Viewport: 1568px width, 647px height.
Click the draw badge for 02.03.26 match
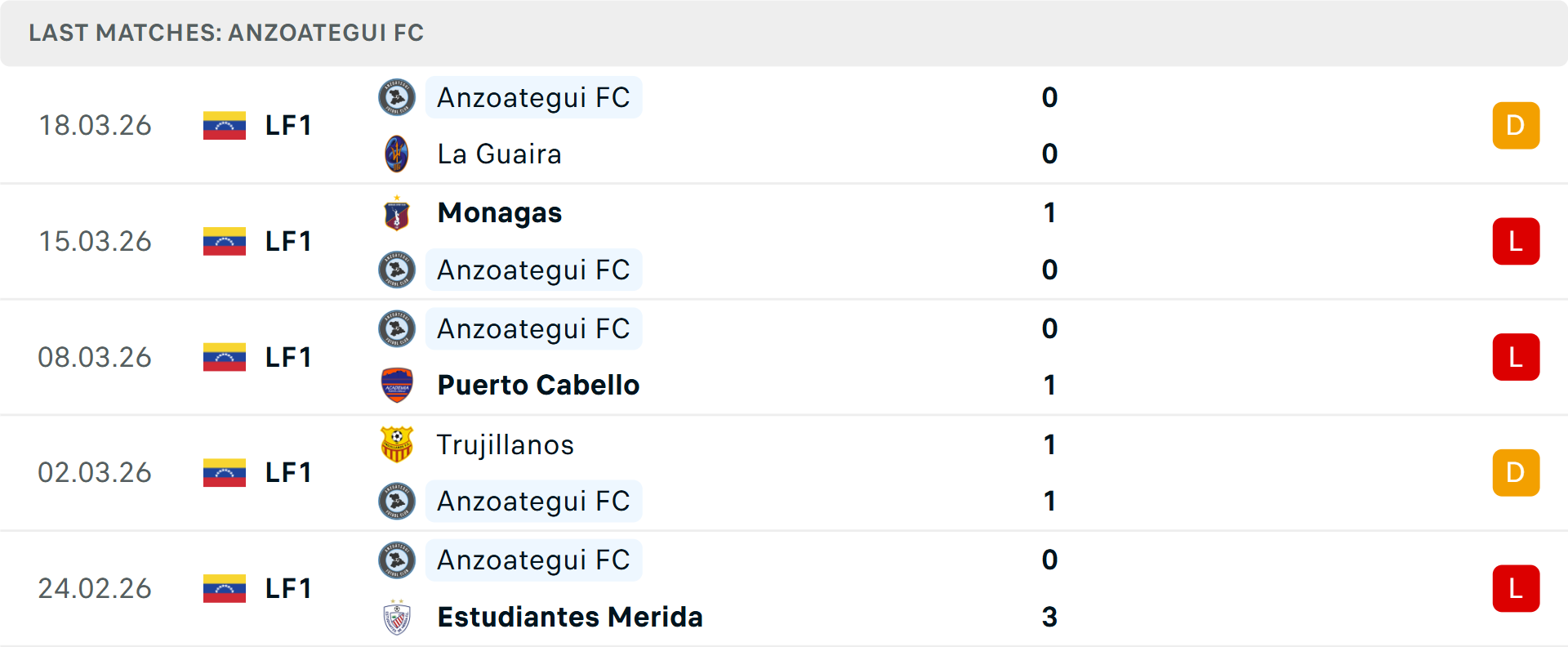click(x=1516, y=472)
